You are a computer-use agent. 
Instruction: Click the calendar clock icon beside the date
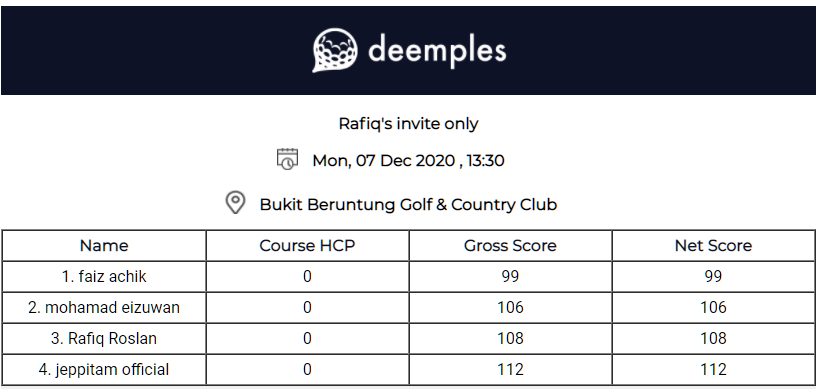287,159
